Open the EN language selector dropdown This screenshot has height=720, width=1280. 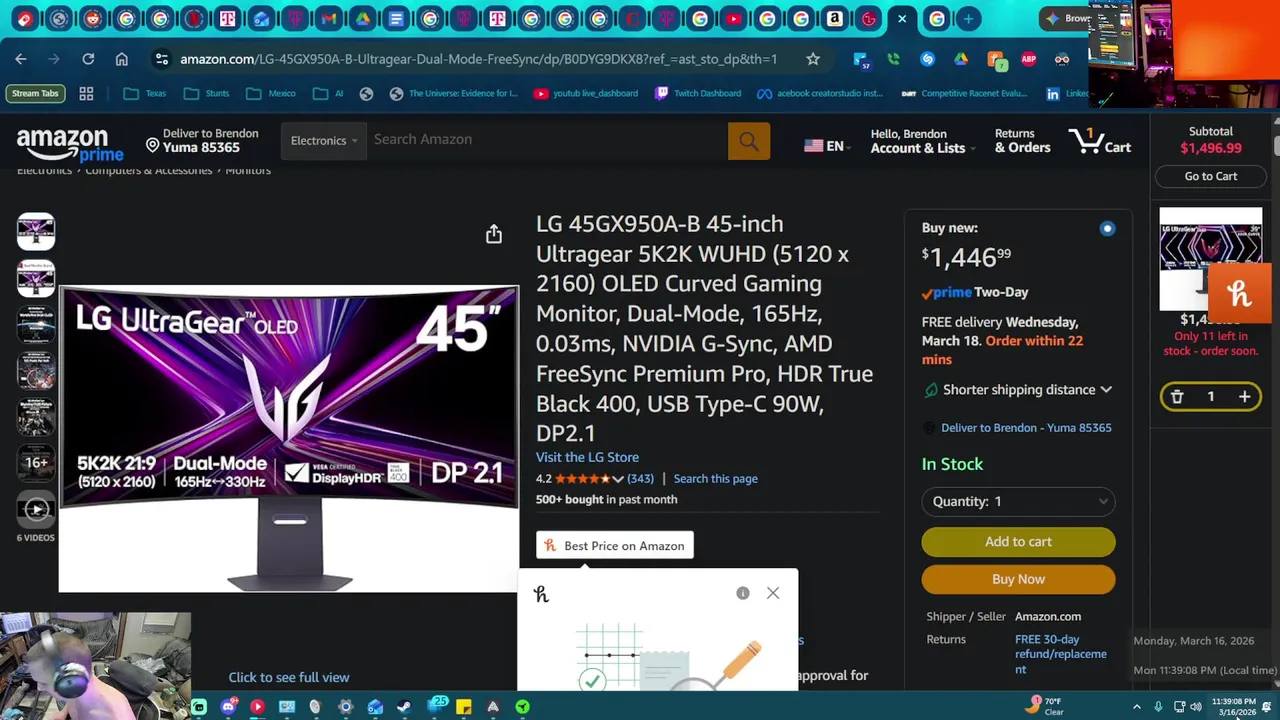[827, 146]
